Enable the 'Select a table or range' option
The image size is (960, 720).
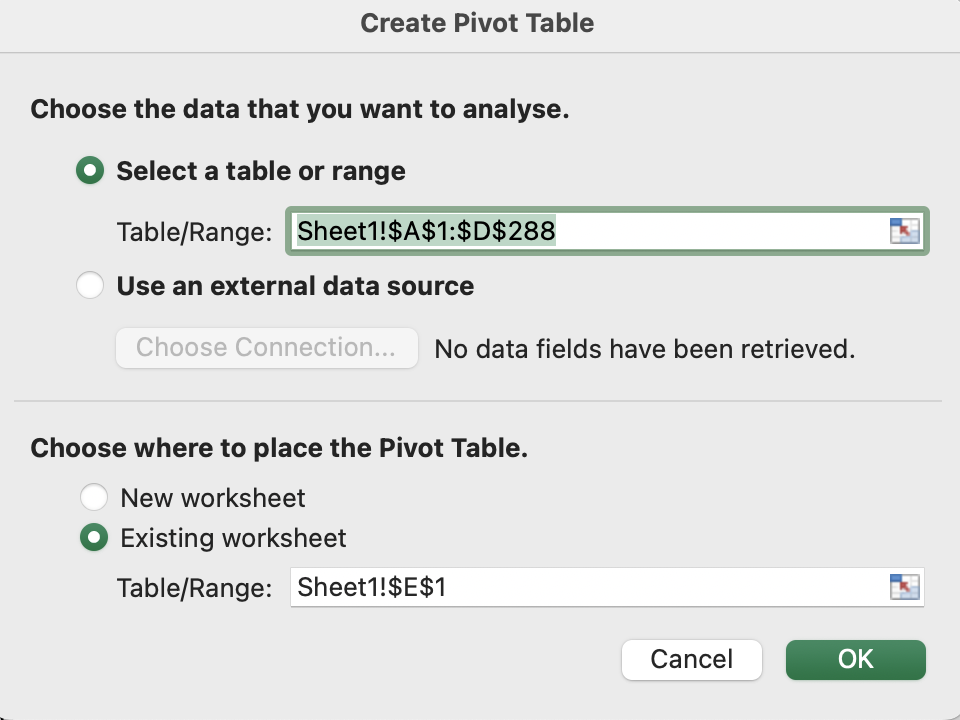(91, 171)
